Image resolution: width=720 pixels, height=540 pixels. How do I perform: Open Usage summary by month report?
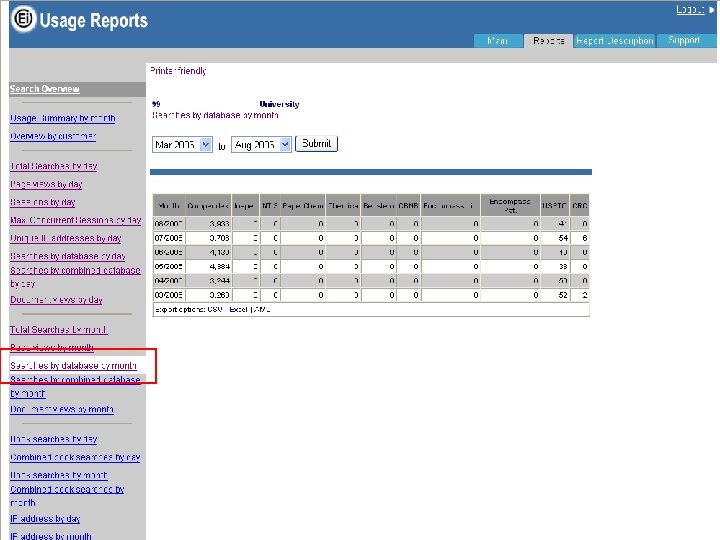[62, 118]
